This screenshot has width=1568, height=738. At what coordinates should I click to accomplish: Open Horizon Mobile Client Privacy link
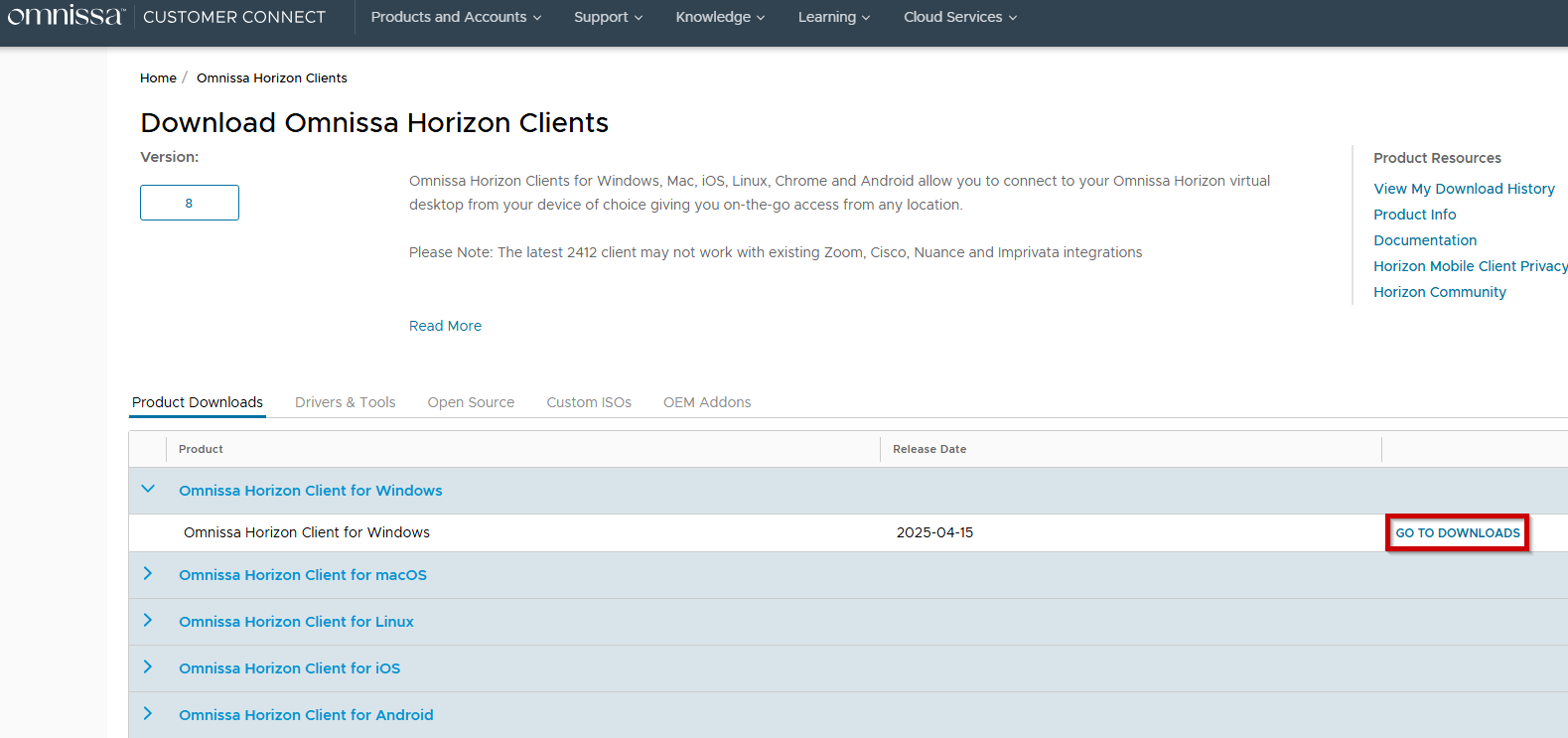pos(1471,266)
